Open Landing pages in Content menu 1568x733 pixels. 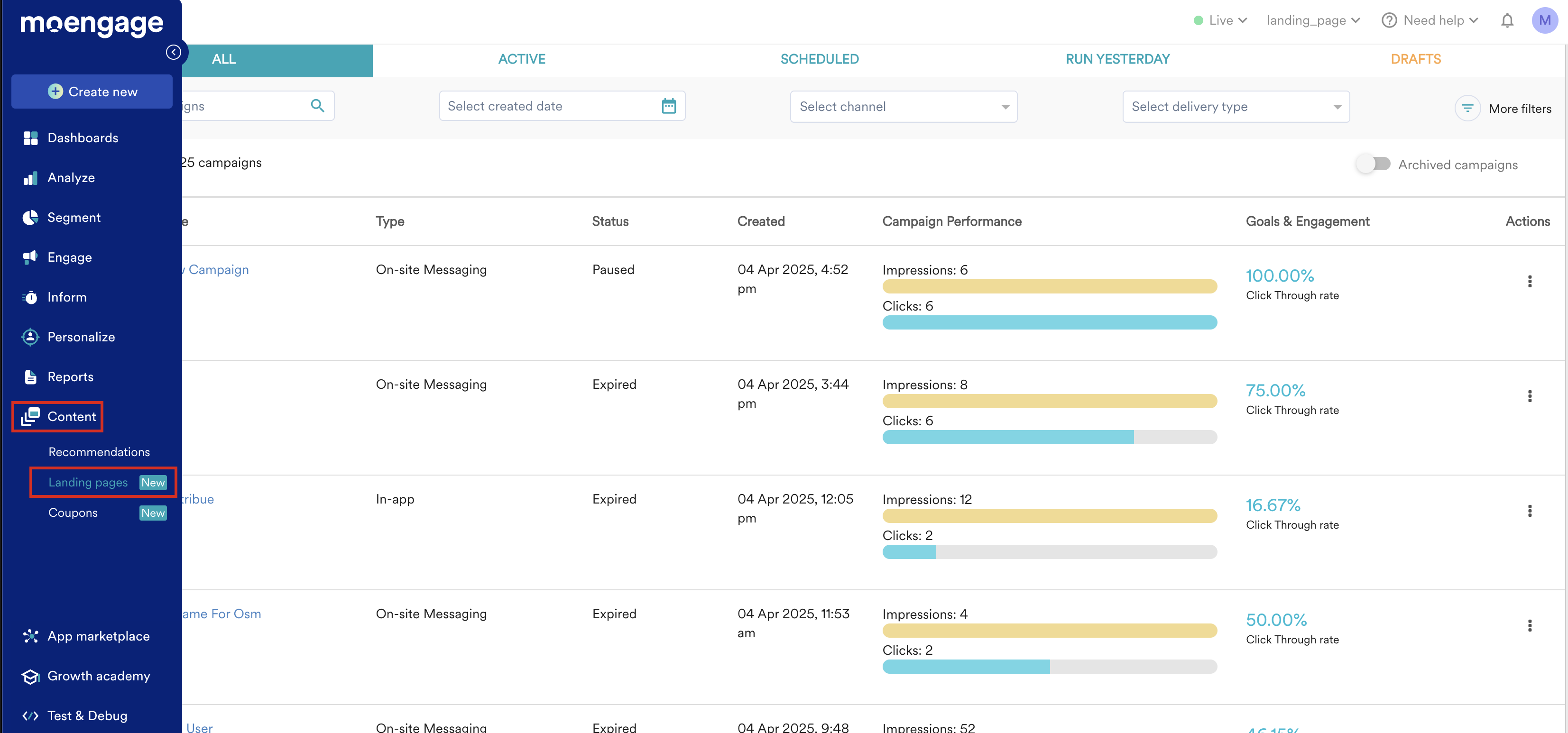pos(88,482)
